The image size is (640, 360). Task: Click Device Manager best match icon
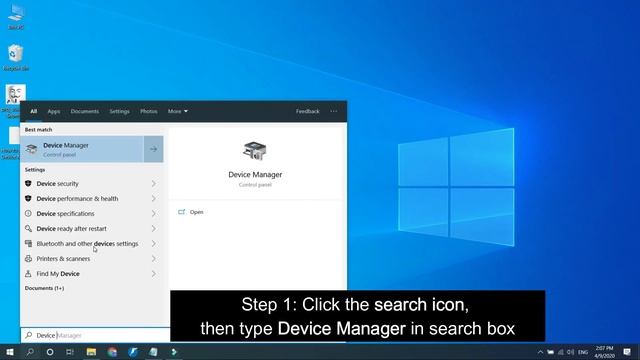click(x=32, y=149)
